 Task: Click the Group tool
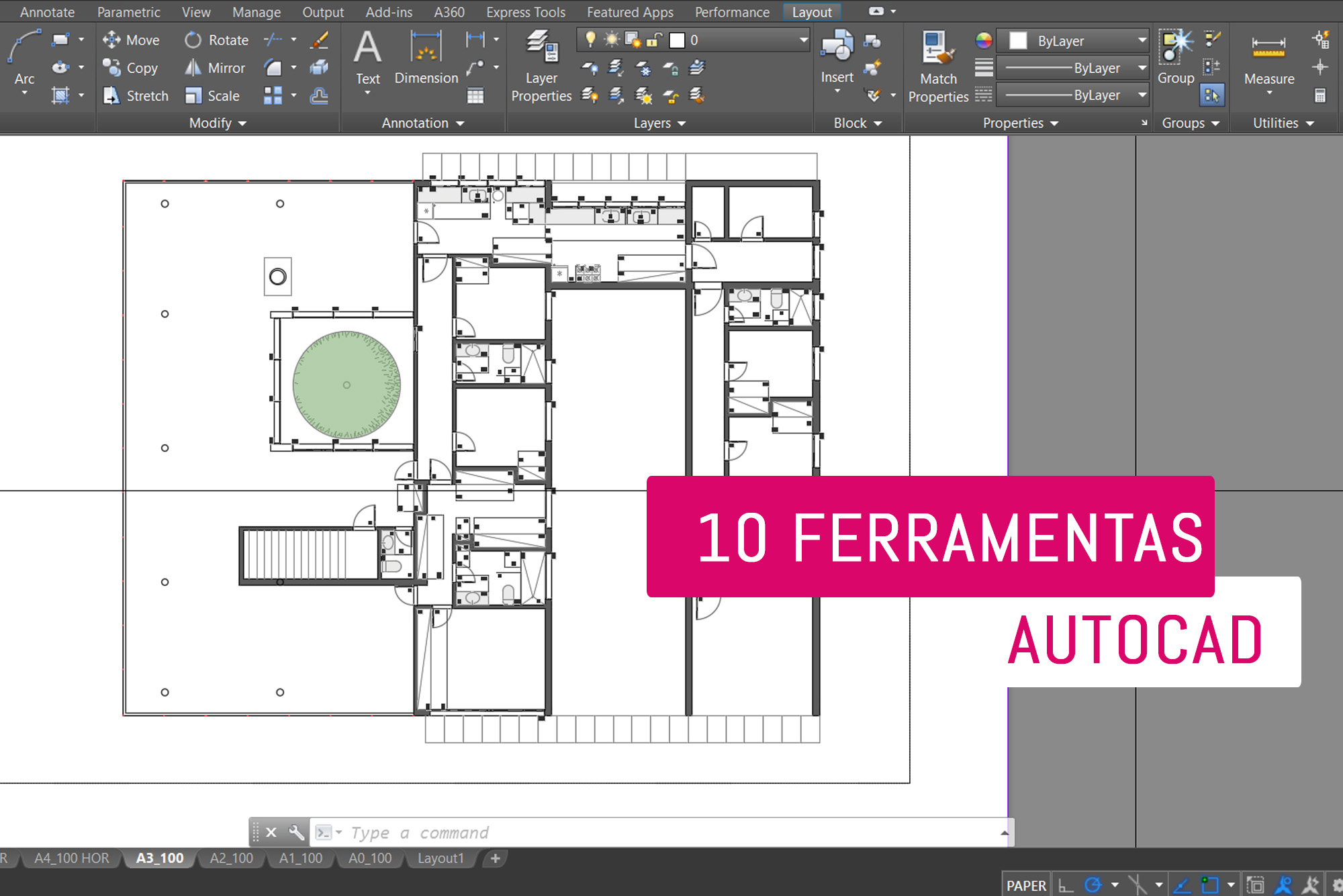click(1176, 57)
